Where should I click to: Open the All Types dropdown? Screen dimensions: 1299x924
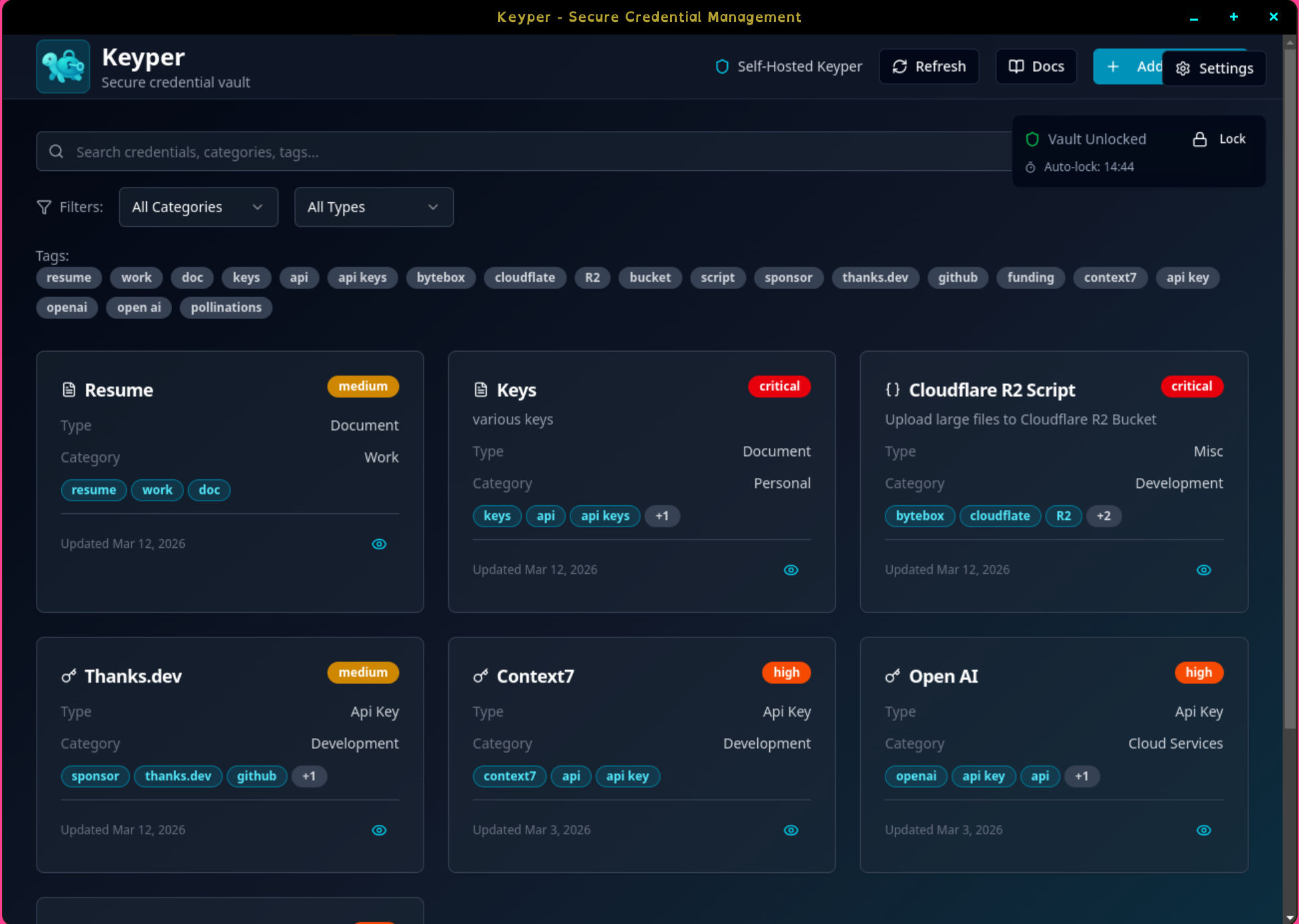[x=374, y=207]
